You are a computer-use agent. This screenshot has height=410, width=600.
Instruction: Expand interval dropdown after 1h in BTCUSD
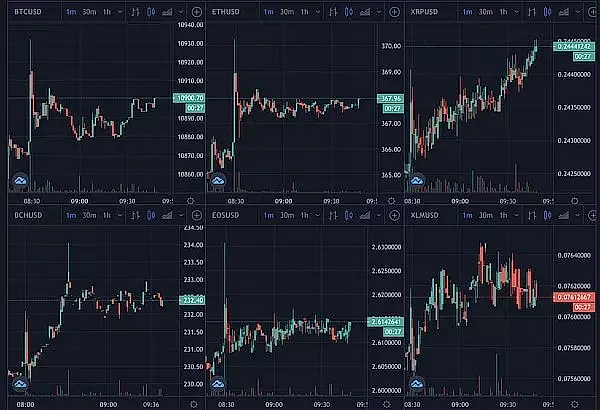coord(120,12)
